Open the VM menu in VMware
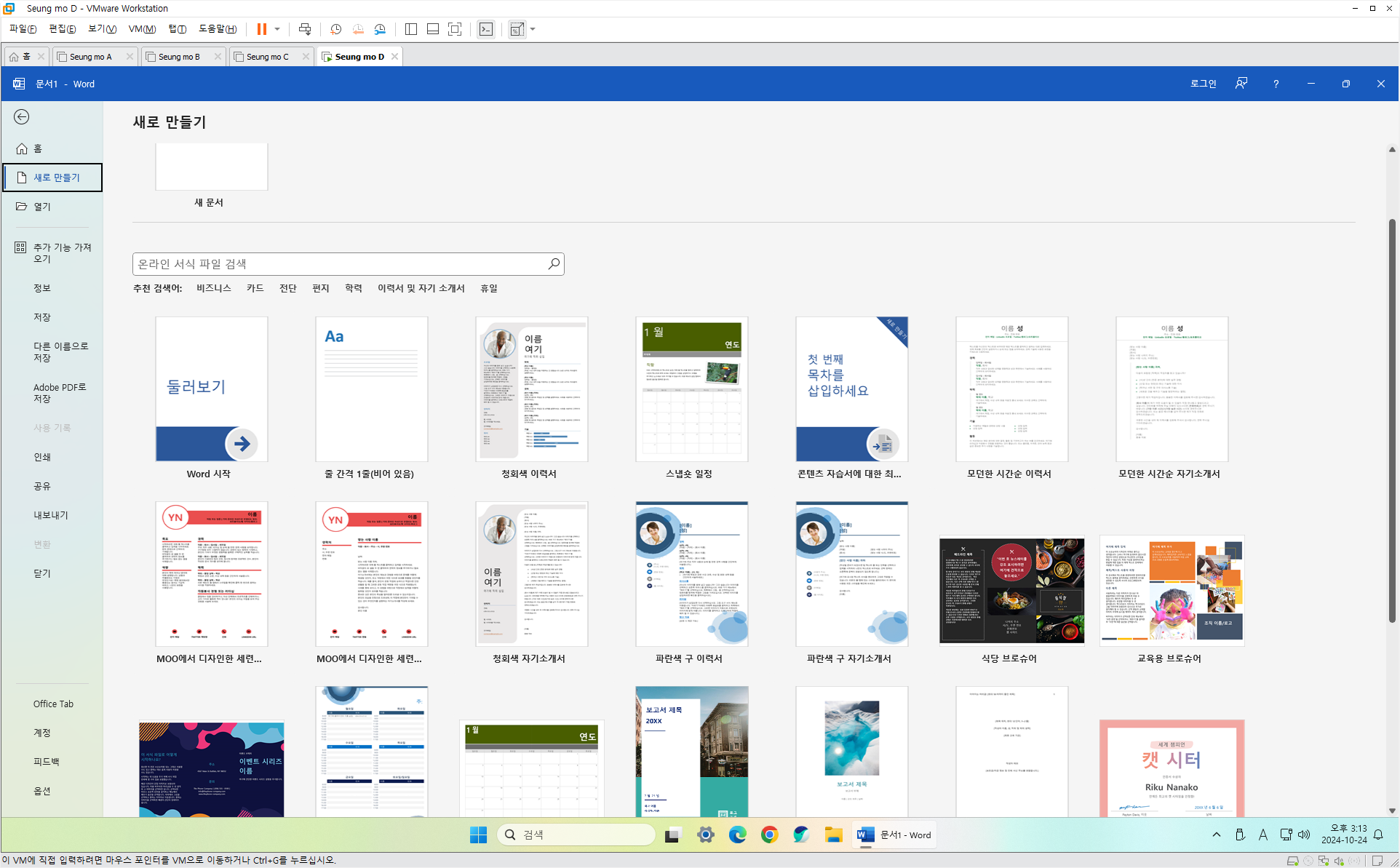The height and width of the screenshot is (868, 1400). [x=142, y=29]
